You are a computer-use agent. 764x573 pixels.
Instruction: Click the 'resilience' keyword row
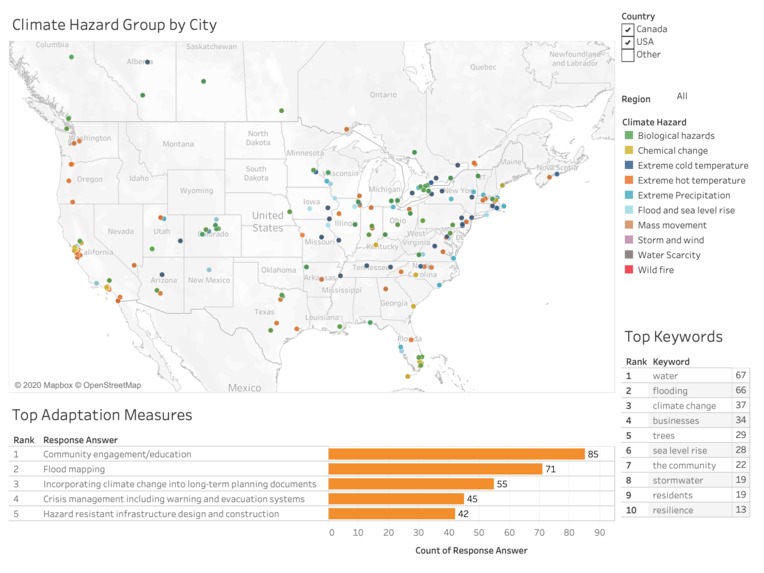click(x=685, y=510)
